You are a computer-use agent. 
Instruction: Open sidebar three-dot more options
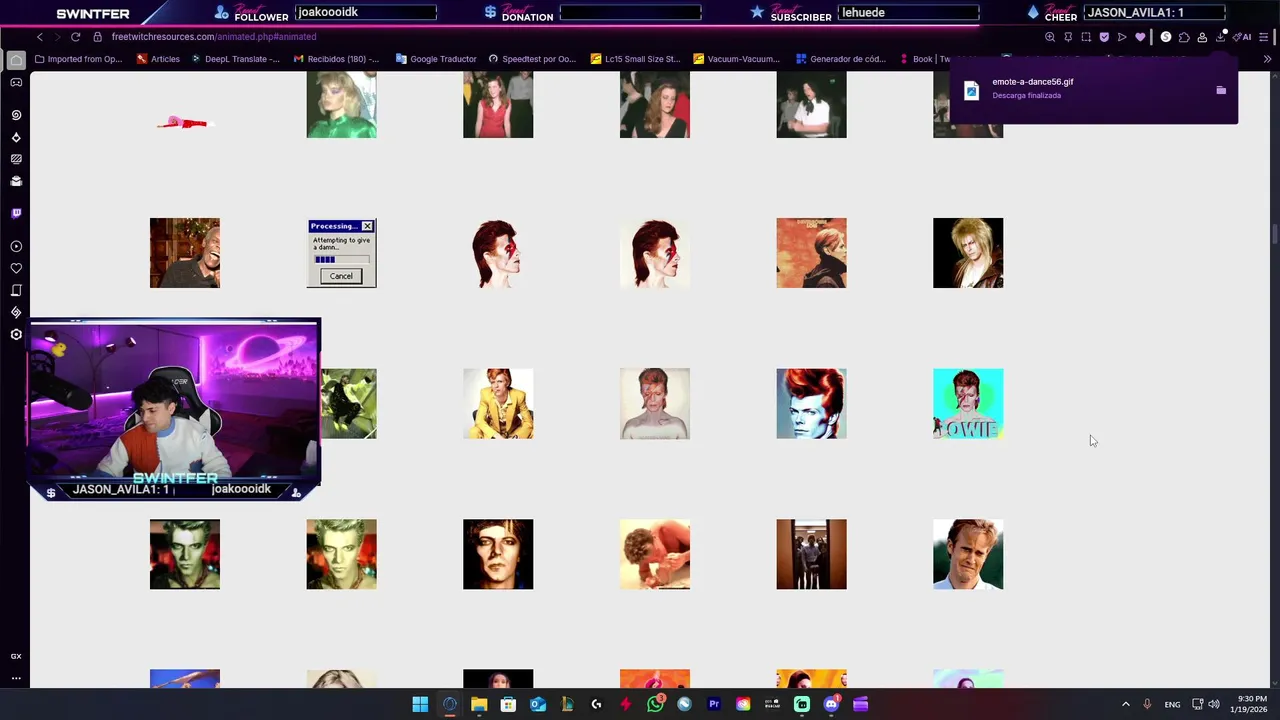click(16, 678)
